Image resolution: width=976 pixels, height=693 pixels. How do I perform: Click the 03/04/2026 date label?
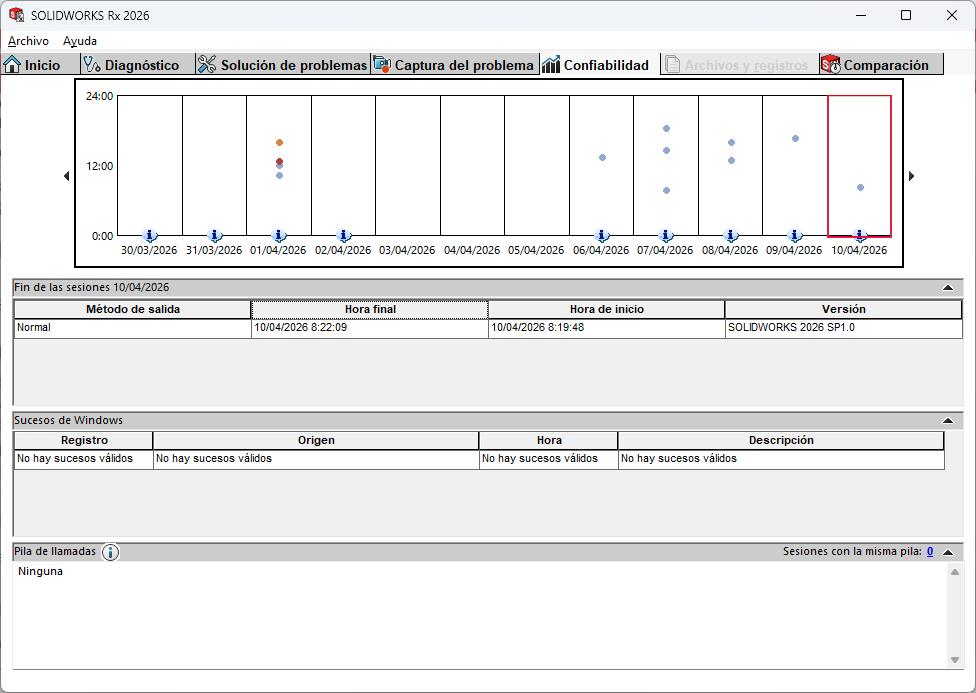click(x=407, y=250)
